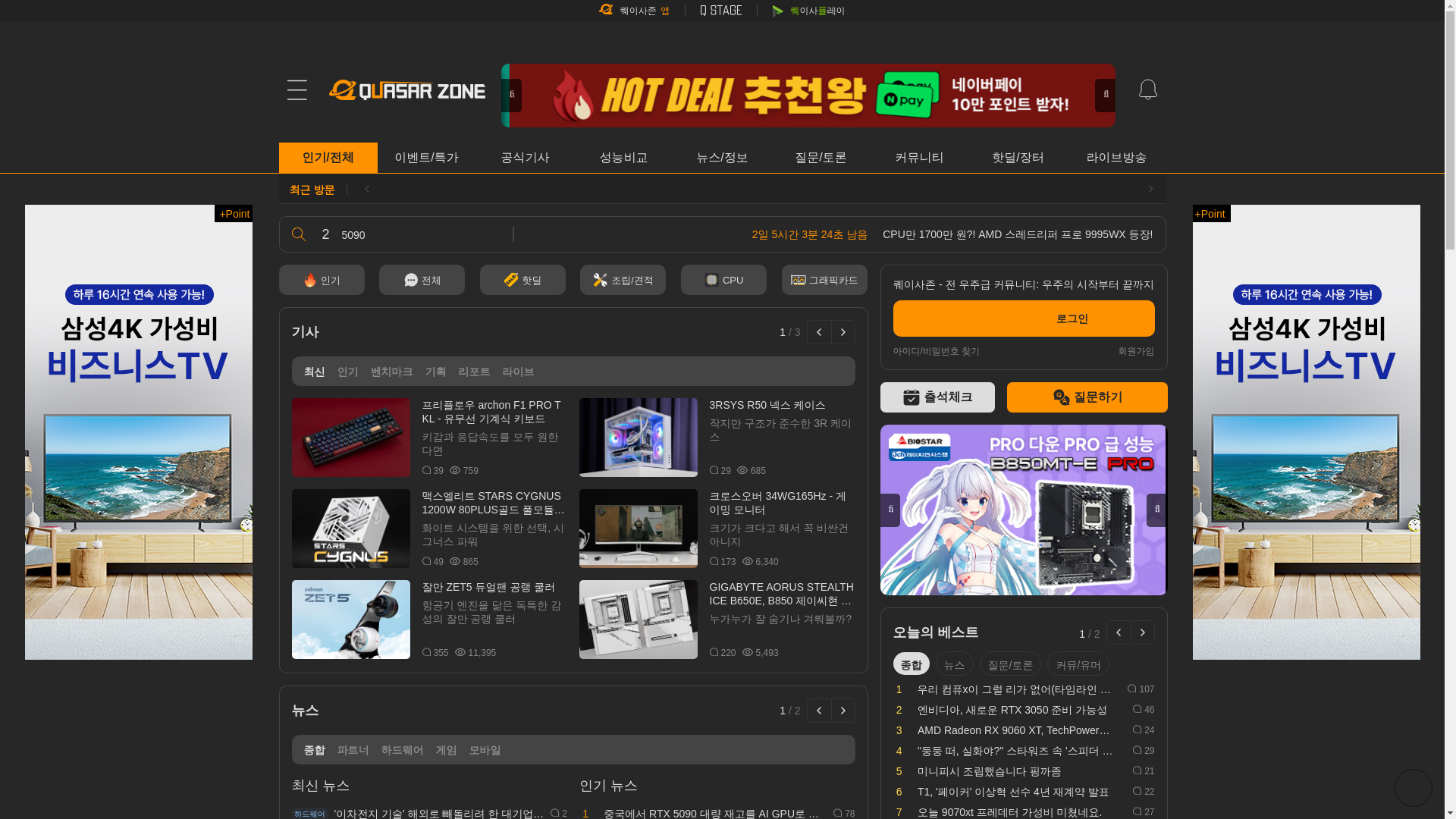
Task: Switch to 리포트 articles tab
Action: click(x=474, y=372)
